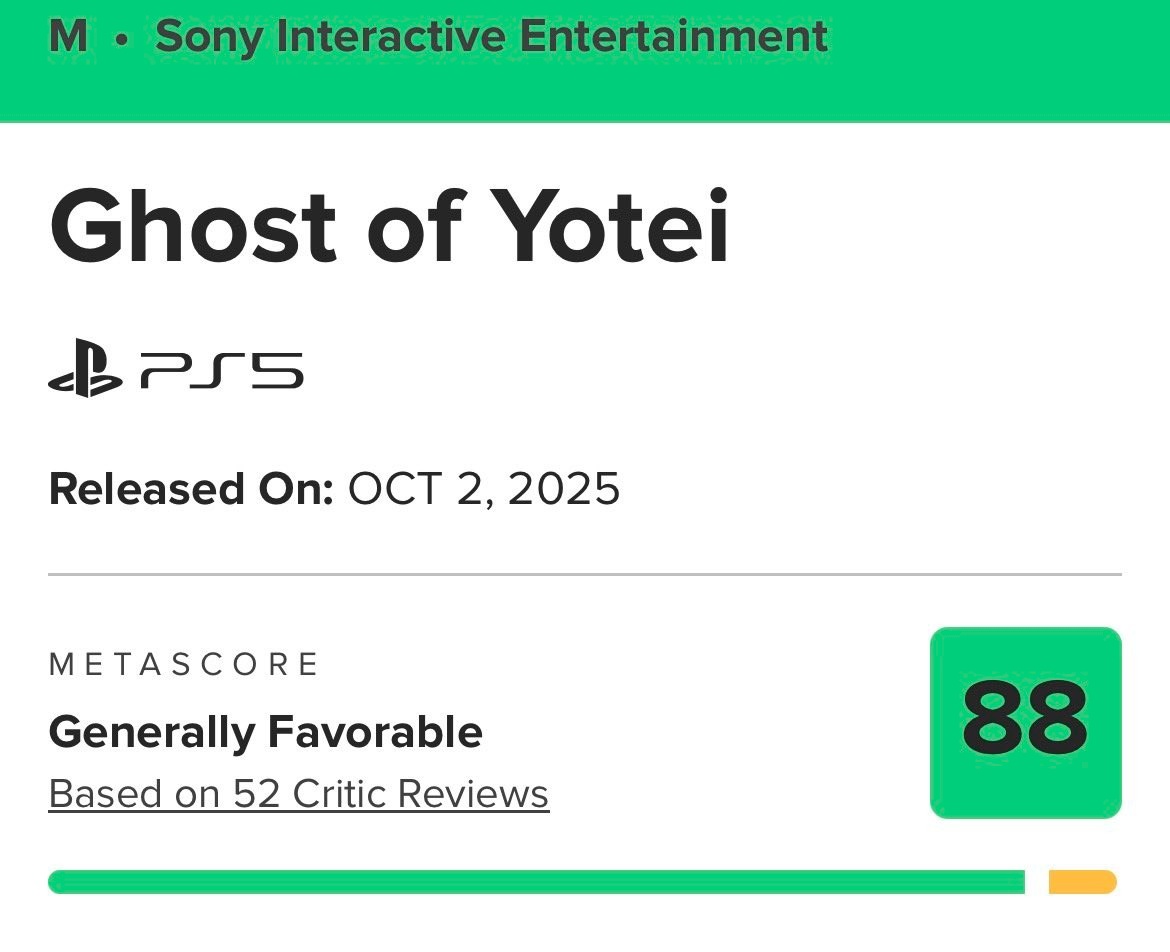Click the yellow mixed reviews bar segment

coord(1082,882)
